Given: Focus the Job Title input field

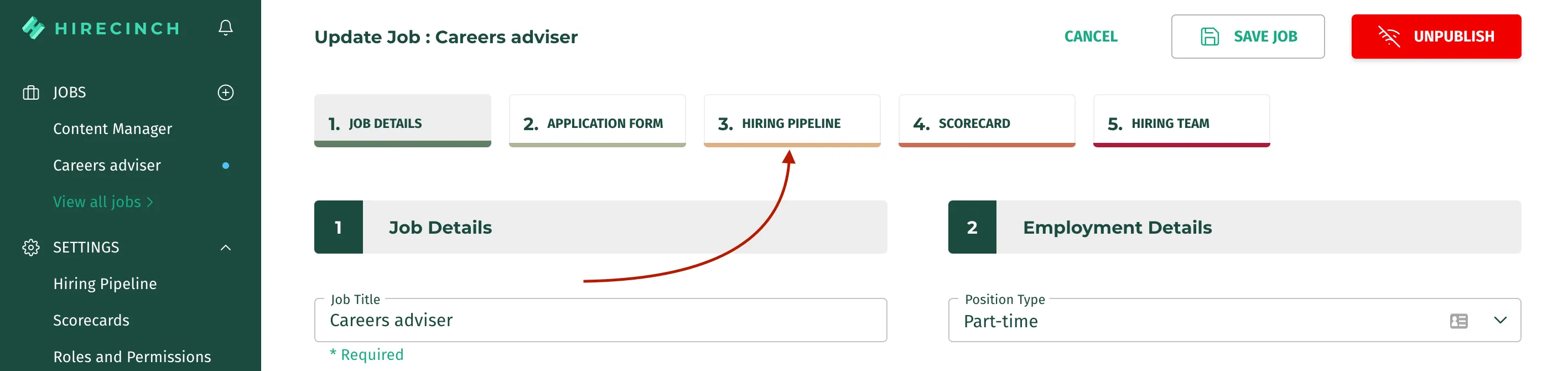Looking at the screenshot, I should 600,321.
